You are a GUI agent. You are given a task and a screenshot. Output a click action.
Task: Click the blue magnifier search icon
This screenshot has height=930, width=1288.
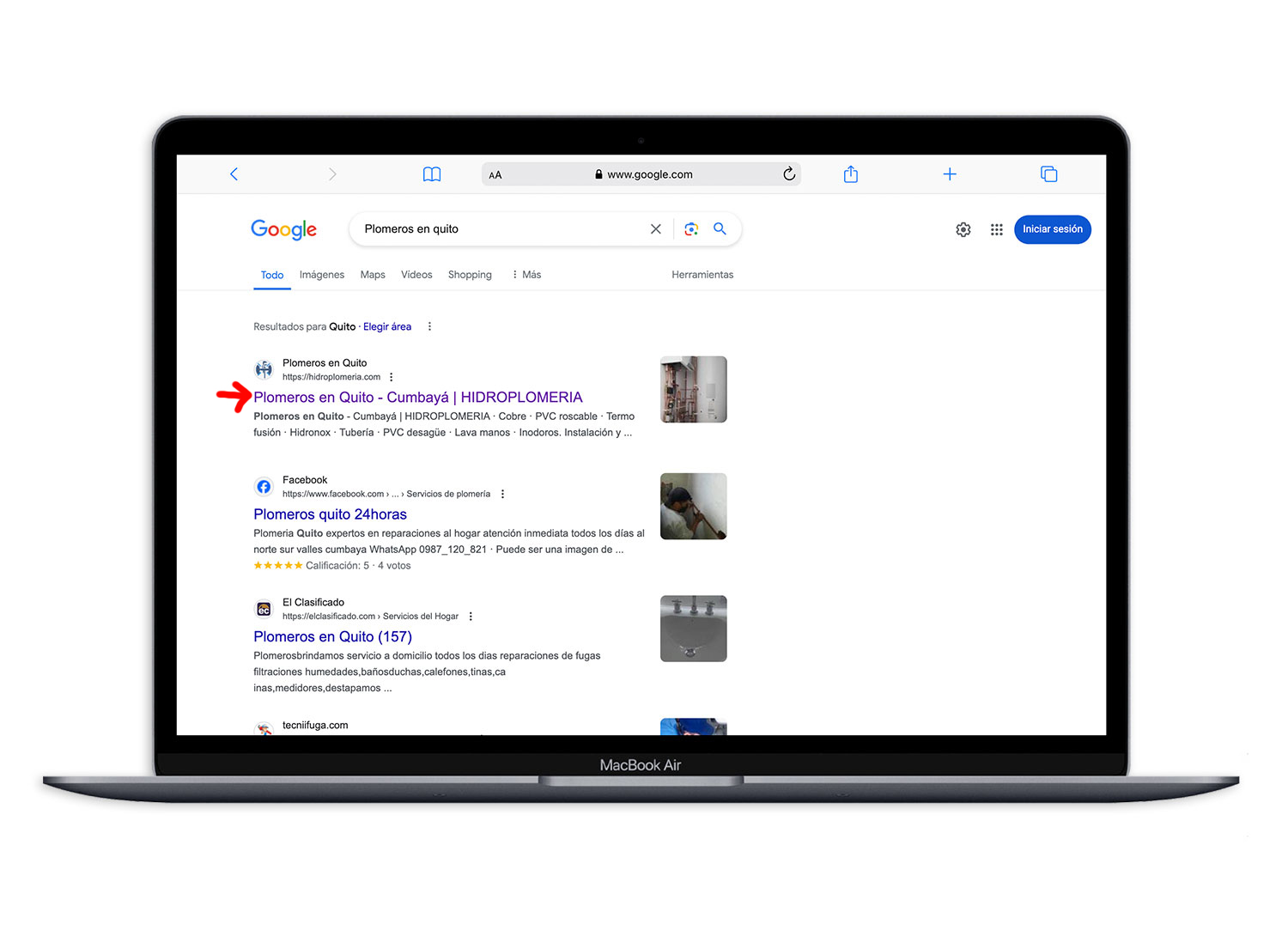click(720, 229)
